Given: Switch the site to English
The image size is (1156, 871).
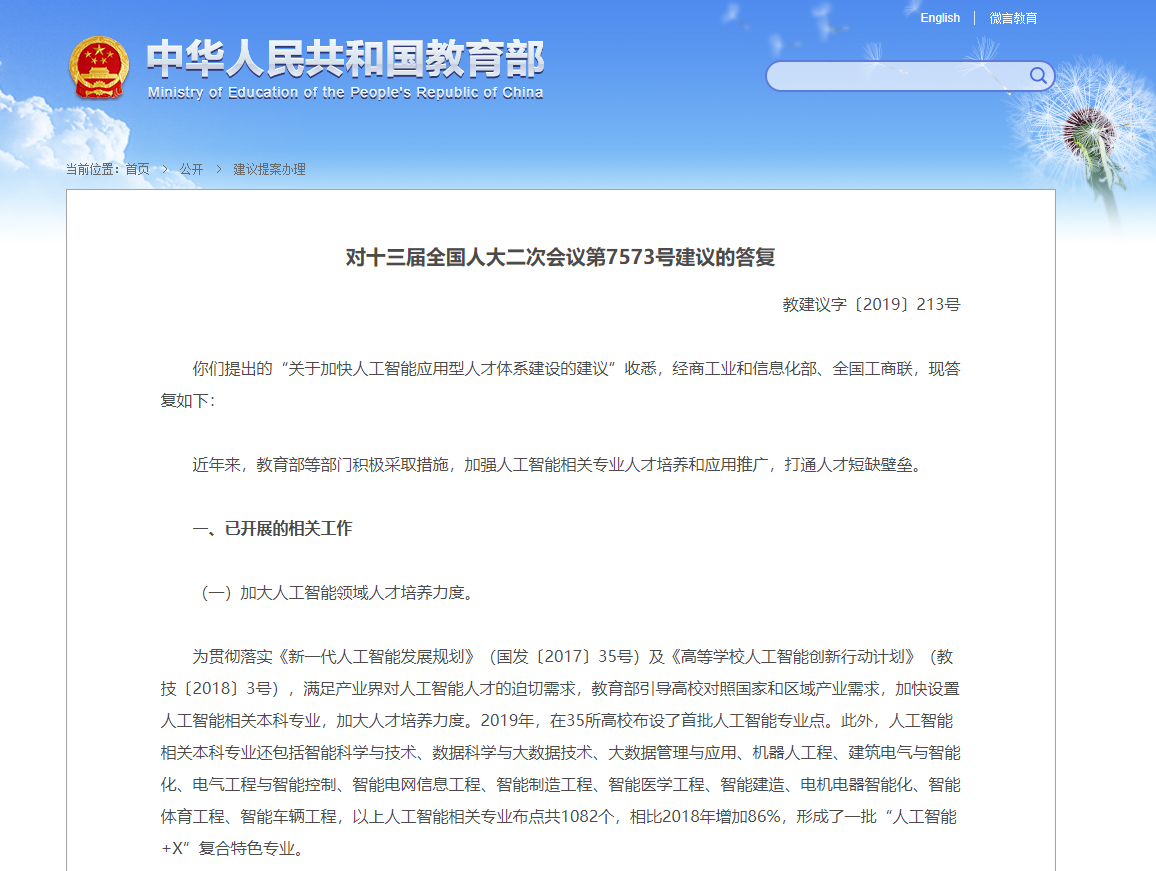Looking at the screenshot, I should point(940,18).
